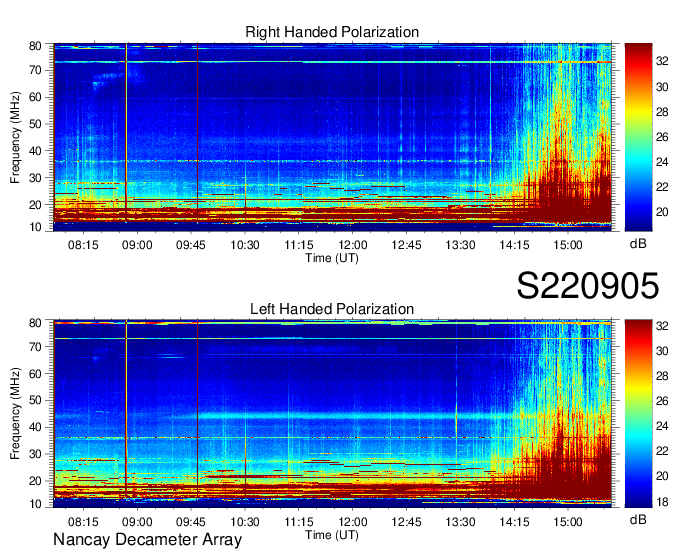This screenshot has width=680, height=552.
Task: Click the Left Handed Polarization title
Action: click(x=332, y=309)
